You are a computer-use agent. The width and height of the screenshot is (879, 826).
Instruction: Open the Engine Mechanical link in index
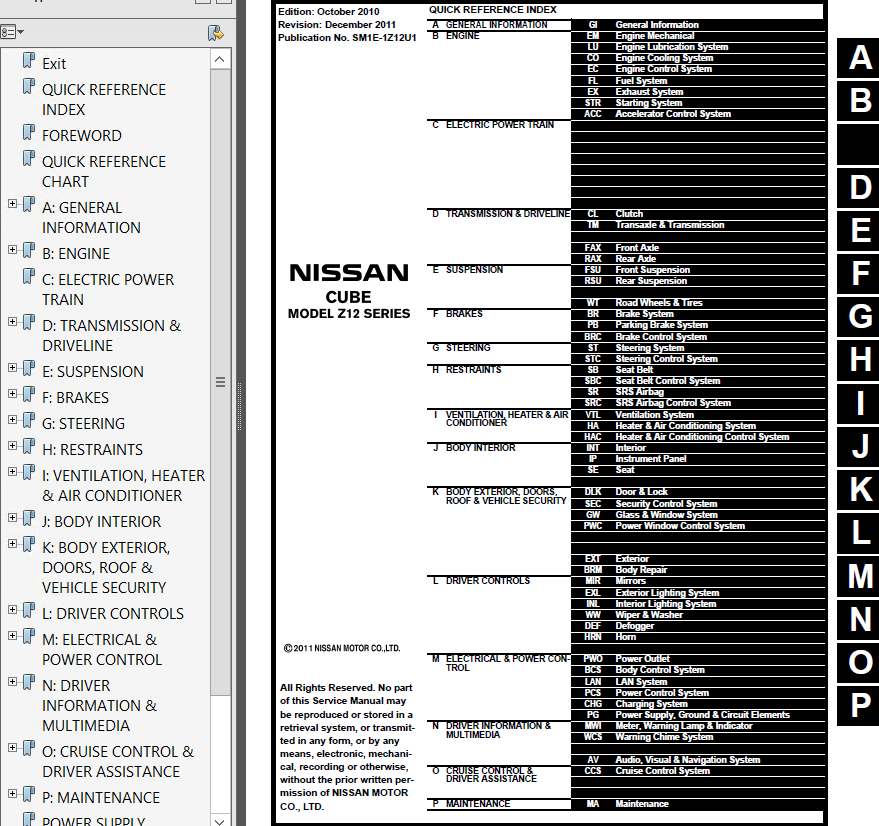pyautogui.click(x=654, y=36)
